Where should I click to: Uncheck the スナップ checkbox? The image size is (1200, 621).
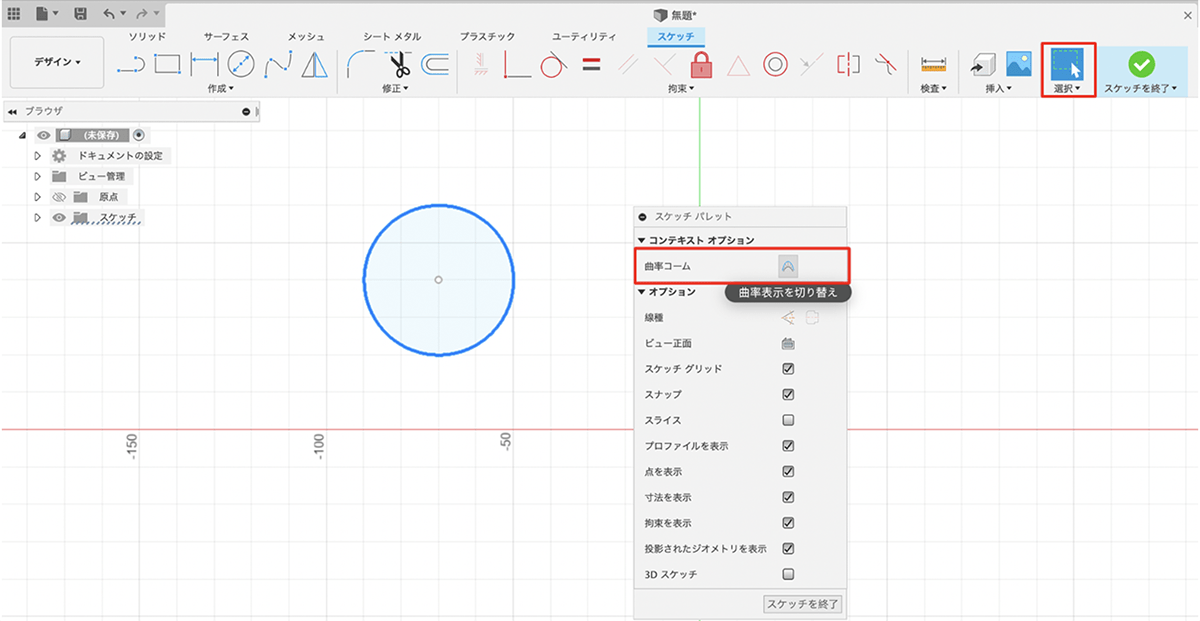(x=788, y=395)
